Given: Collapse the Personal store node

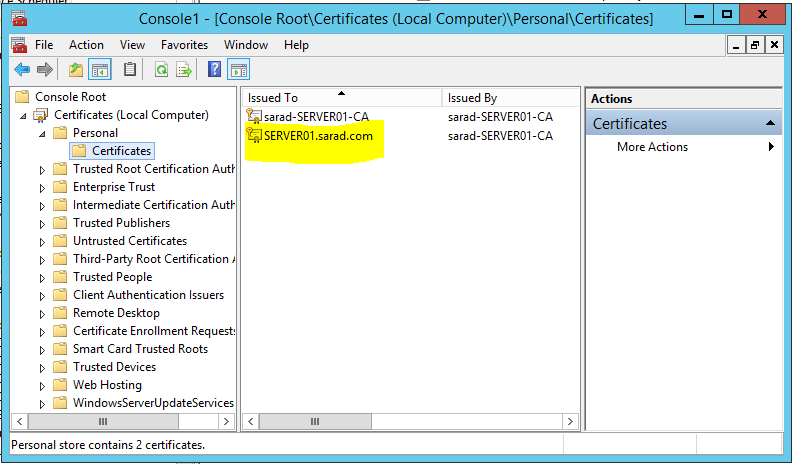Looking at the screenshot, I should (43, 134).
